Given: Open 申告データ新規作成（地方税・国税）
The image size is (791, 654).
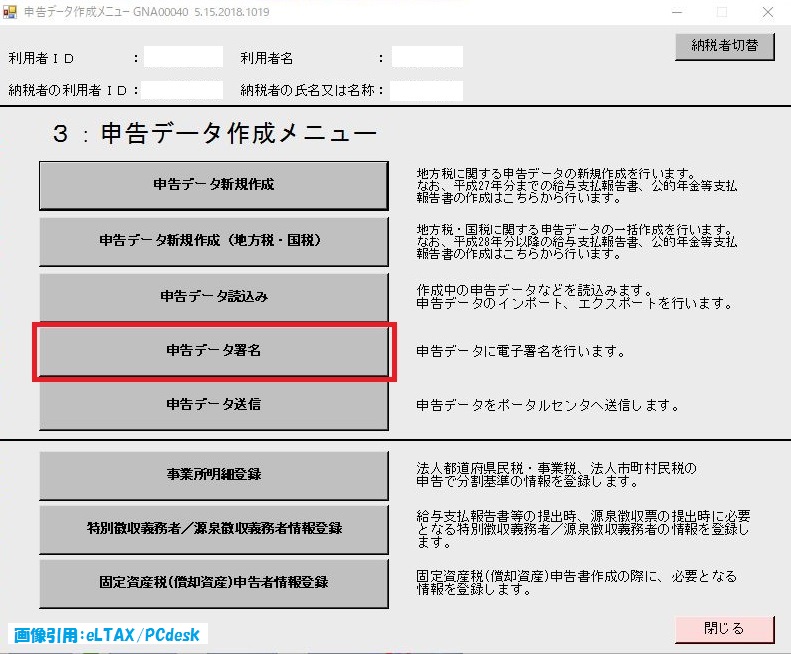Looking at the screenshot, I should (213, 241).
